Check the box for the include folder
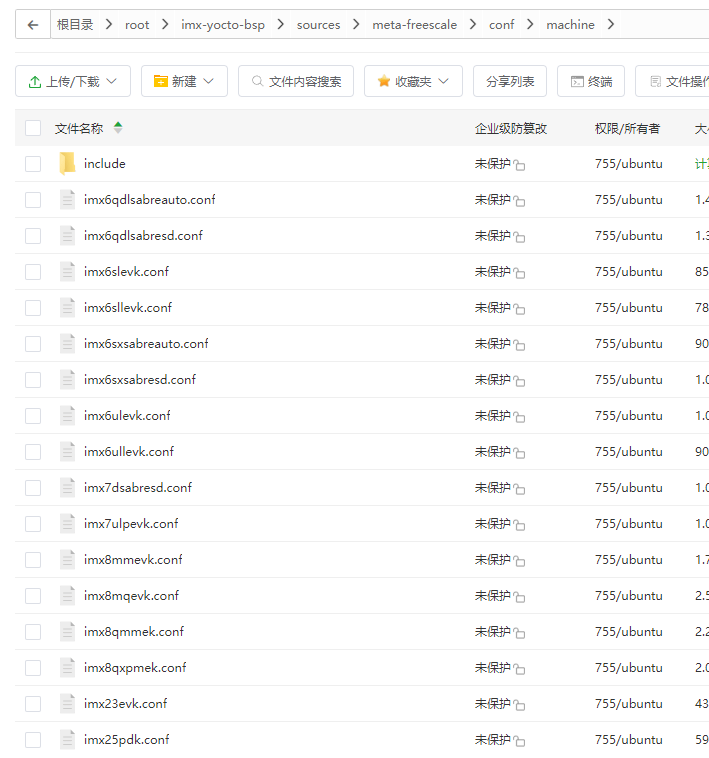 (33, 164)
